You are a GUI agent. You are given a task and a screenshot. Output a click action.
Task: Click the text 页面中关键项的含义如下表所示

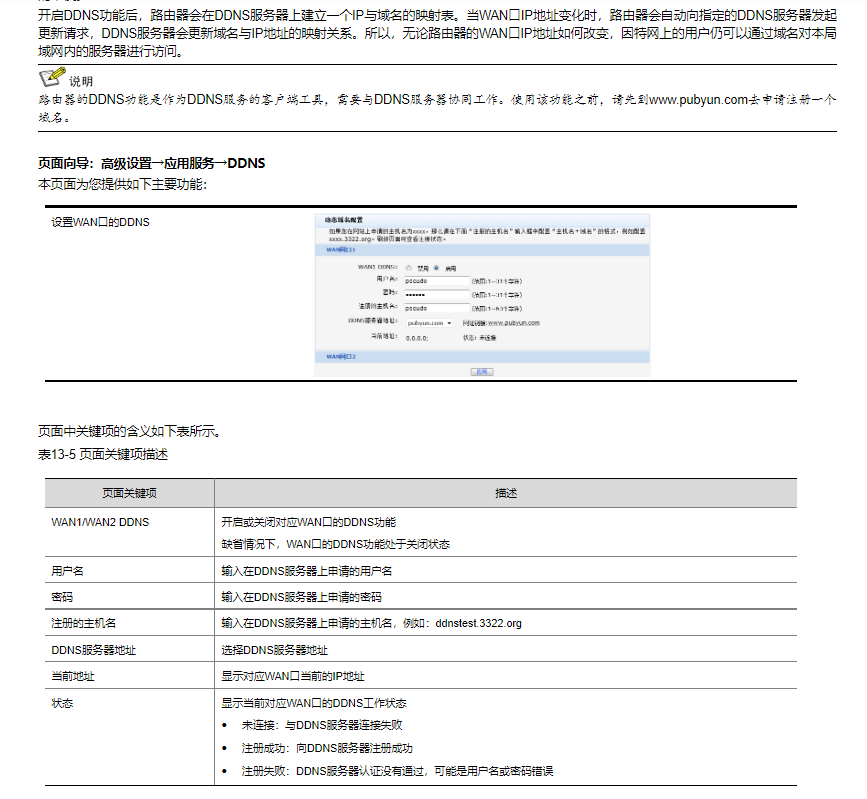pos(129,431)
